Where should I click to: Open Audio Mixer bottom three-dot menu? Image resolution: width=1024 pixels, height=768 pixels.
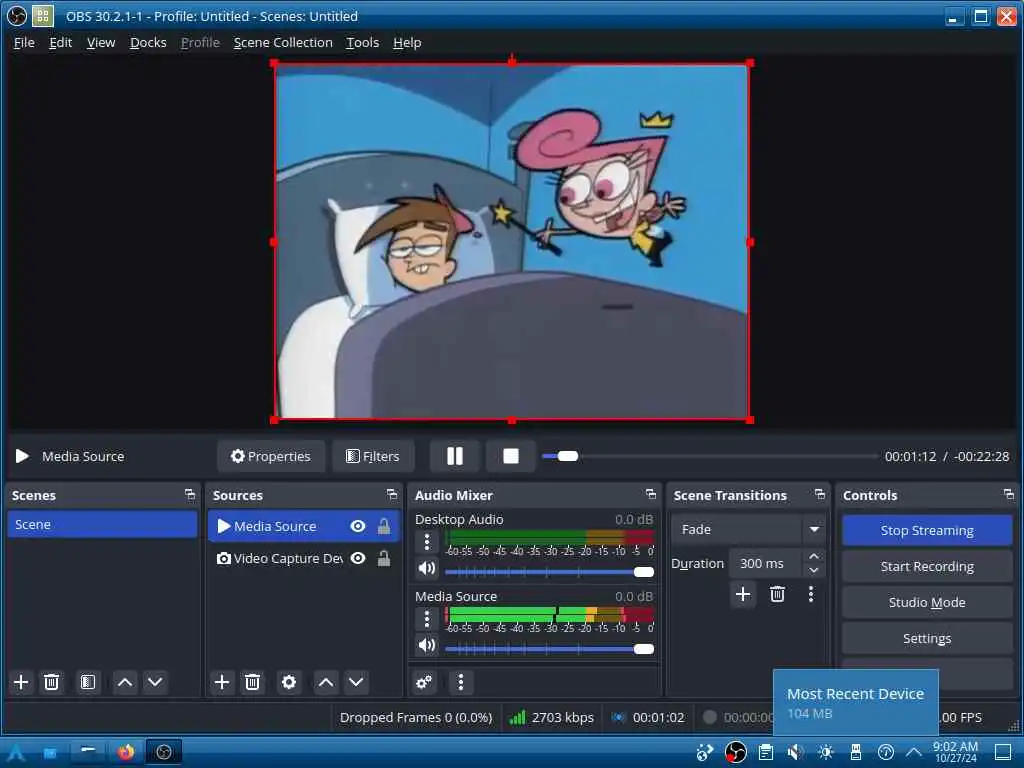[460, 682]
